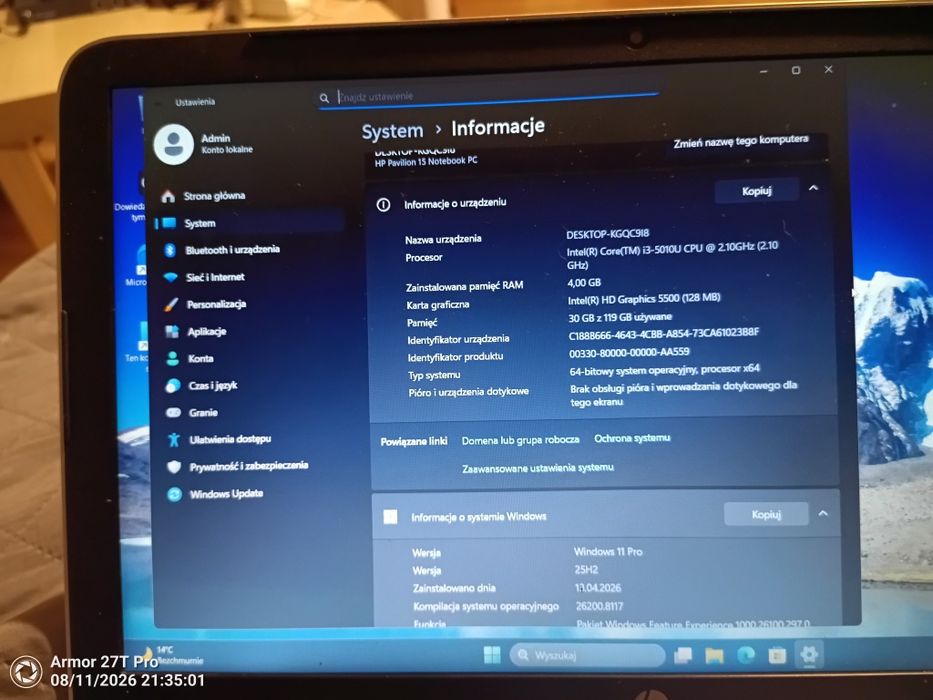Select the device name DESKTOP-KGQC9I8 value

coord(608,234)
